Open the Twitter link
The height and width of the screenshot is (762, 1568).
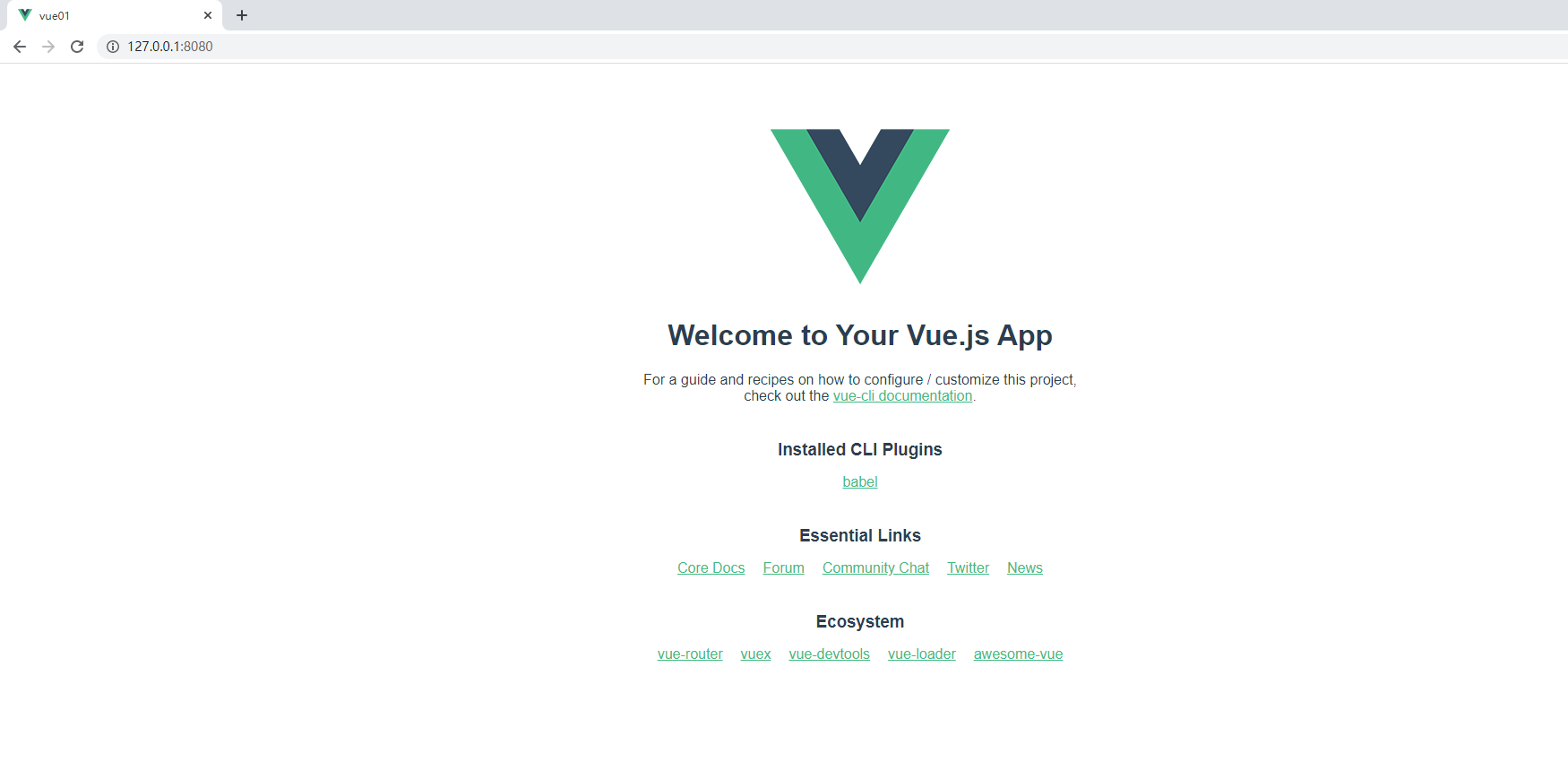(969, 568)
